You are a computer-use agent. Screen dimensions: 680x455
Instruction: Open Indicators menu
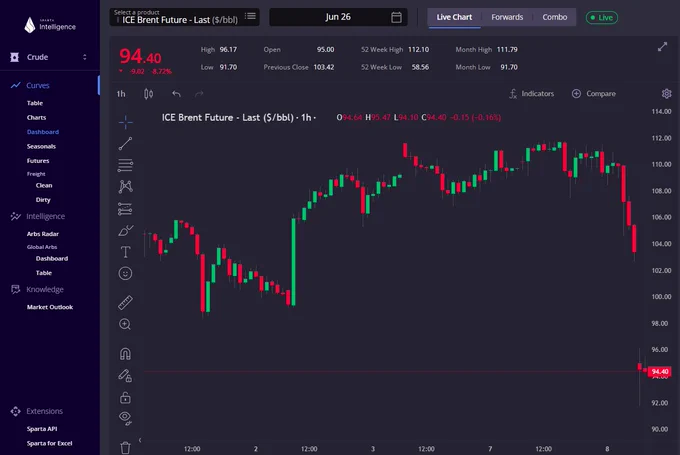(532, 94)
